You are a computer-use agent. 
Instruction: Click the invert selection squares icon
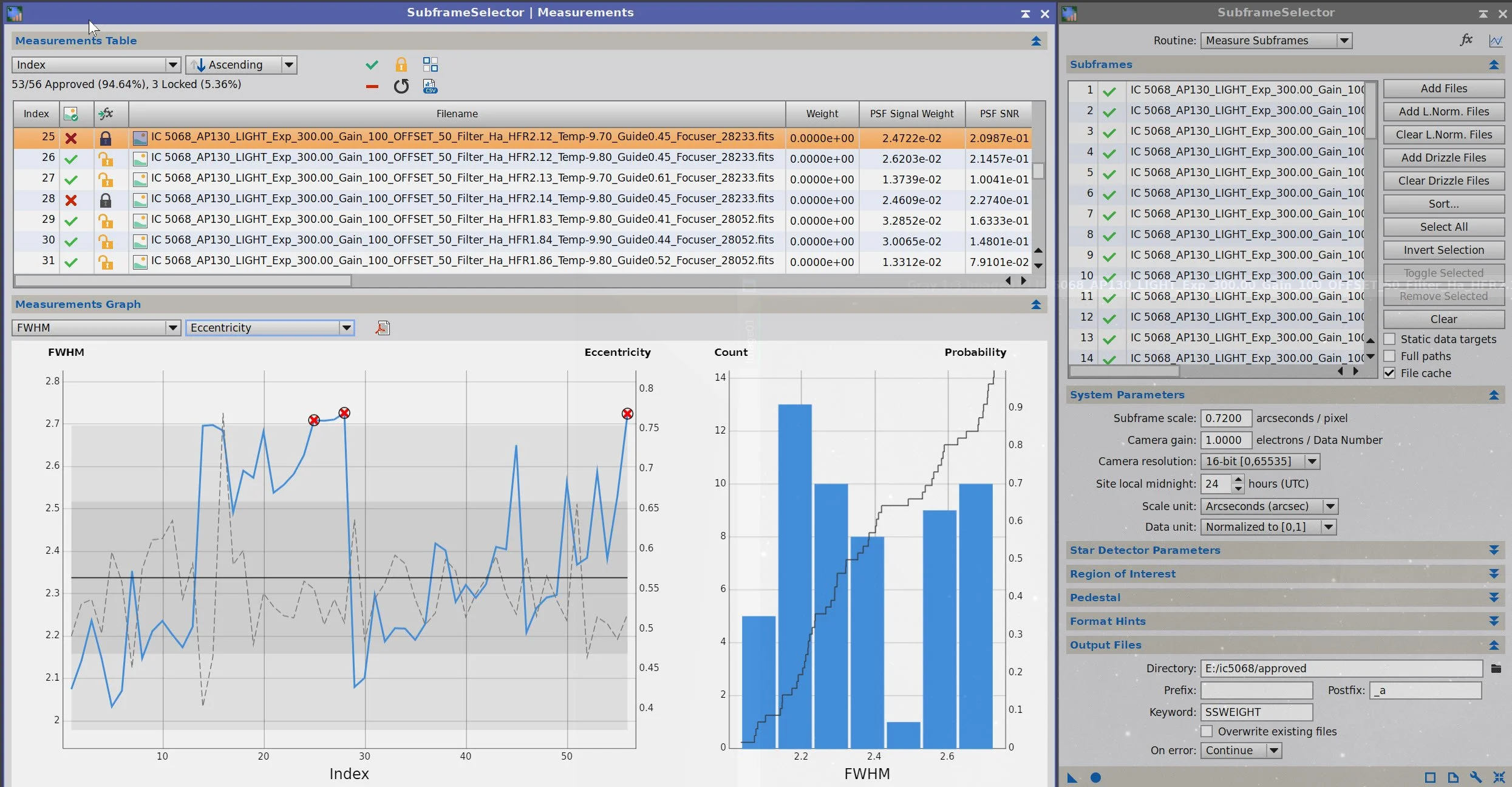pos(430,65)
